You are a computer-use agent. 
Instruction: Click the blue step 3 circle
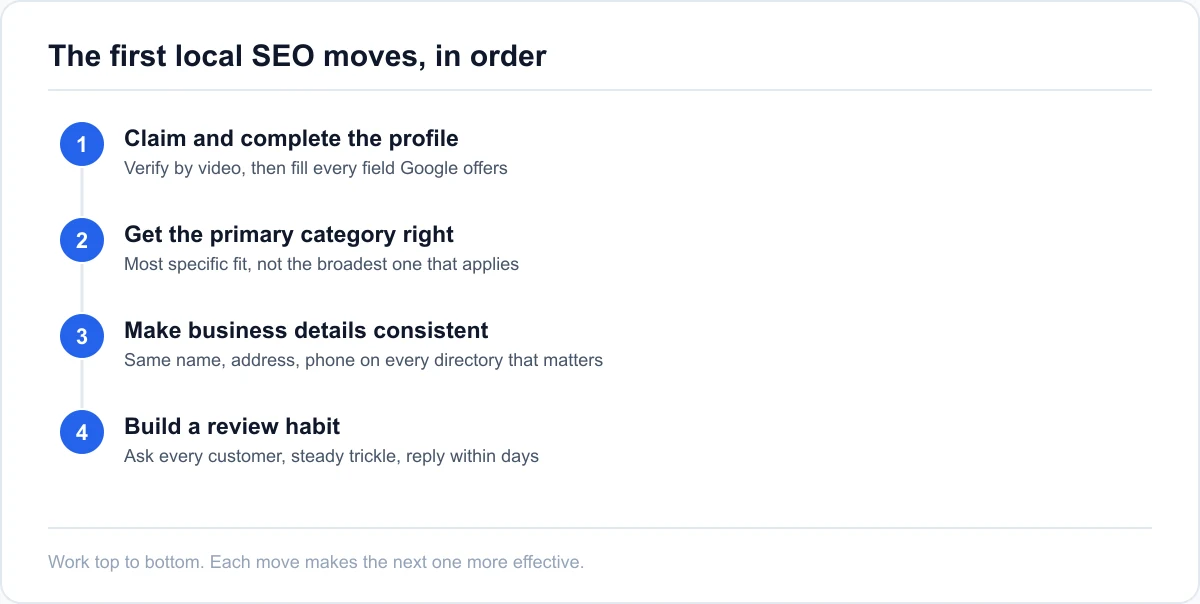[x=82, y=337]
